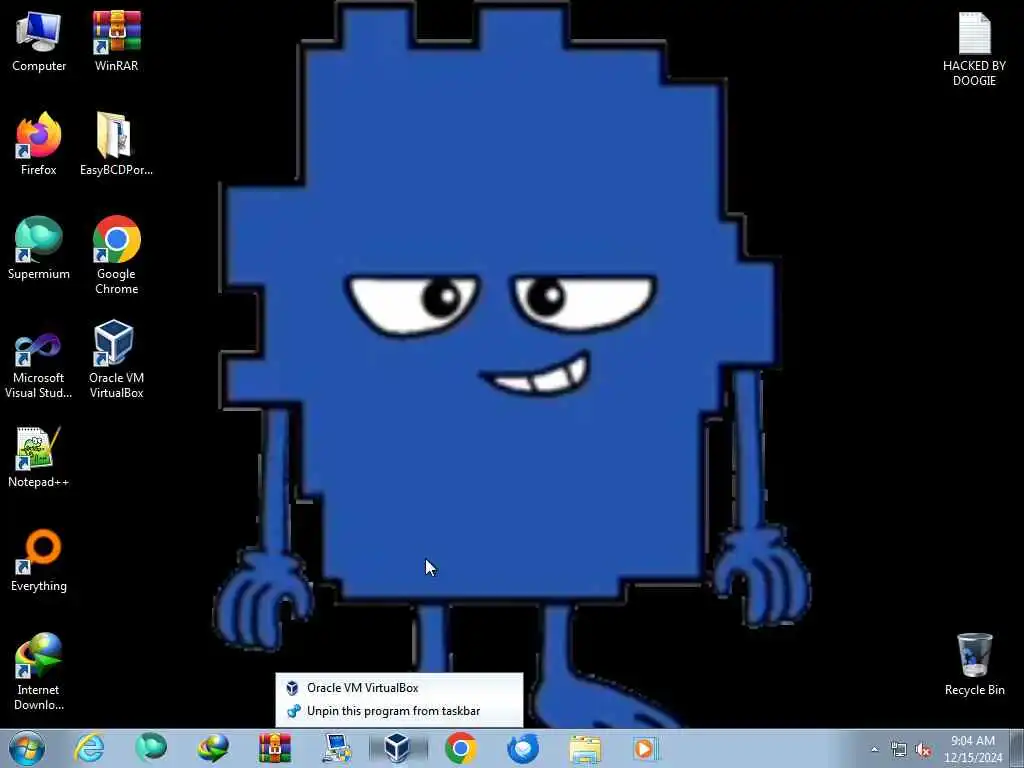This screenshot has height=768, width=1024.
Task: Select the Everything desktop shortcut
Action: click(x=39, y=560)
